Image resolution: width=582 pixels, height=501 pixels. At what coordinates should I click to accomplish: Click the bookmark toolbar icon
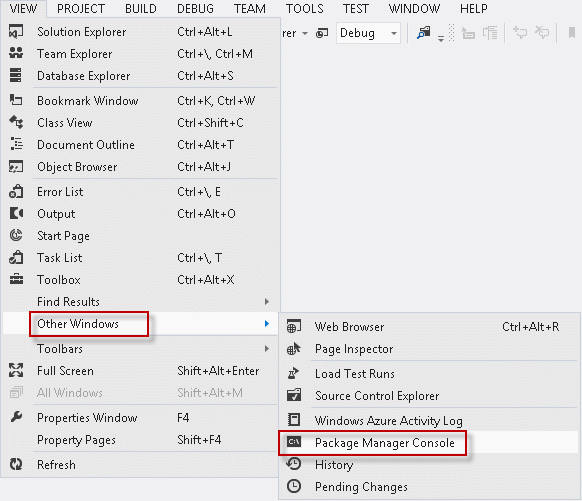tap(572, 33)
